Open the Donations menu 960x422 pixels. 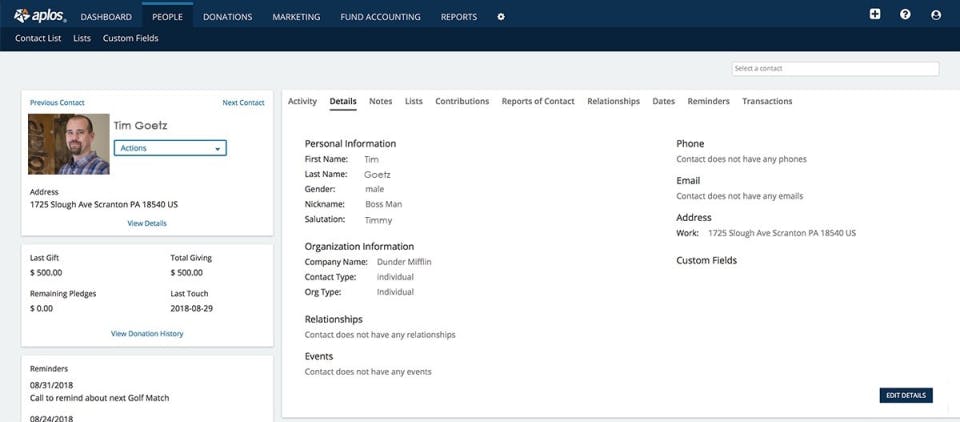point(228,17)
